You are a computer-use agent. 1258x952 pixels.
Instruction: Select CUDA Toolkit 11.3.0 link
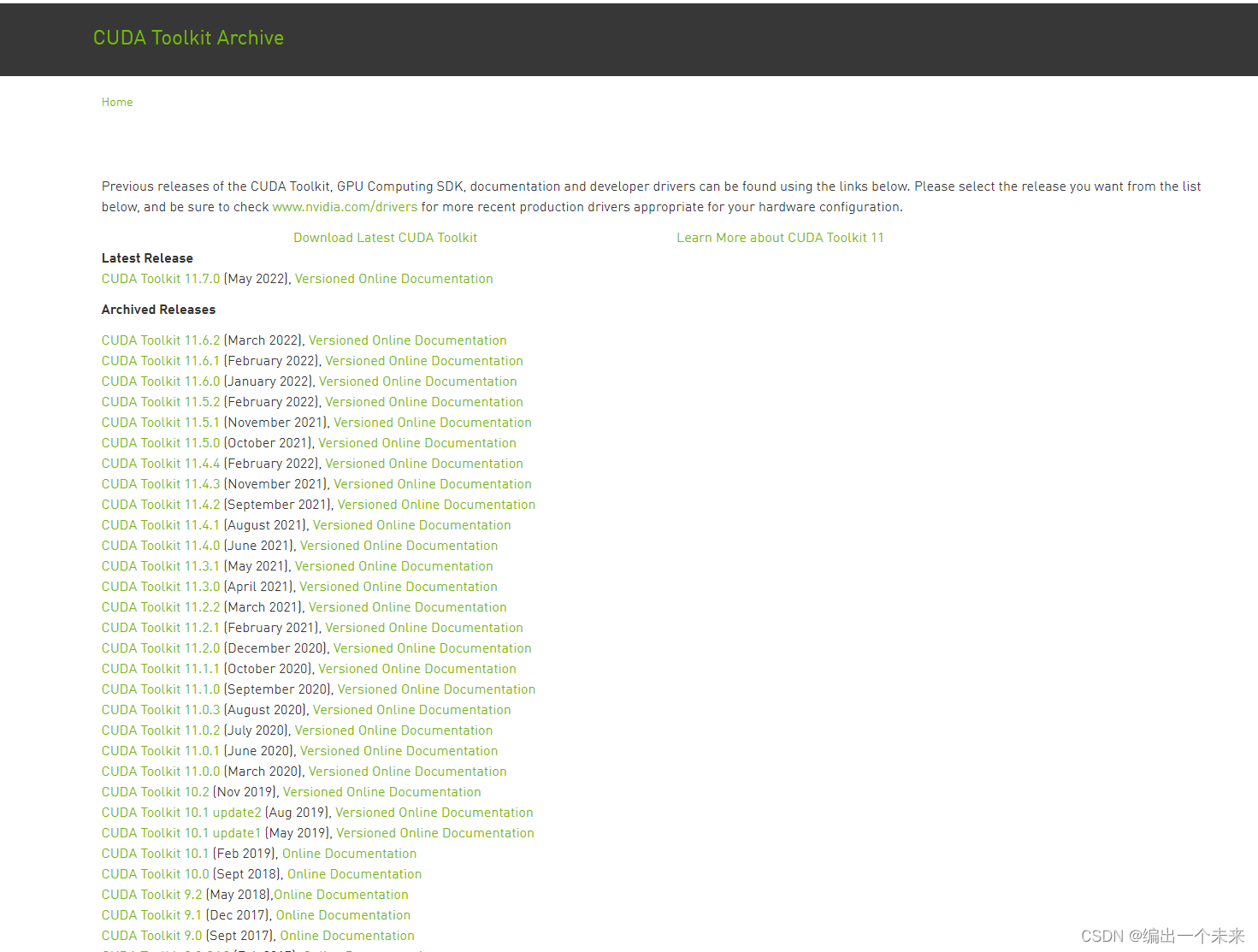pos(161,587)
